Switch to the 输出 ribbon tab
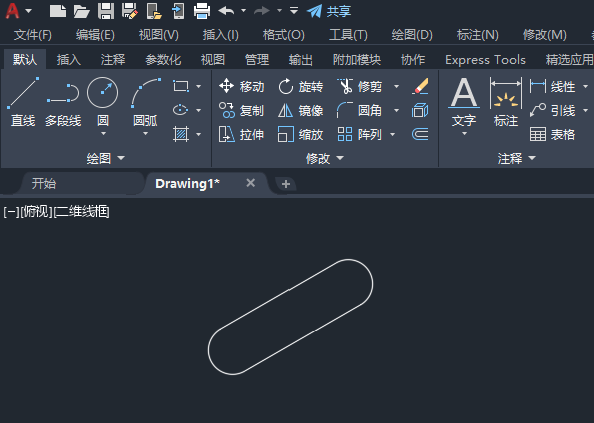This screenshot has width=594, height=423. (301, 59)
